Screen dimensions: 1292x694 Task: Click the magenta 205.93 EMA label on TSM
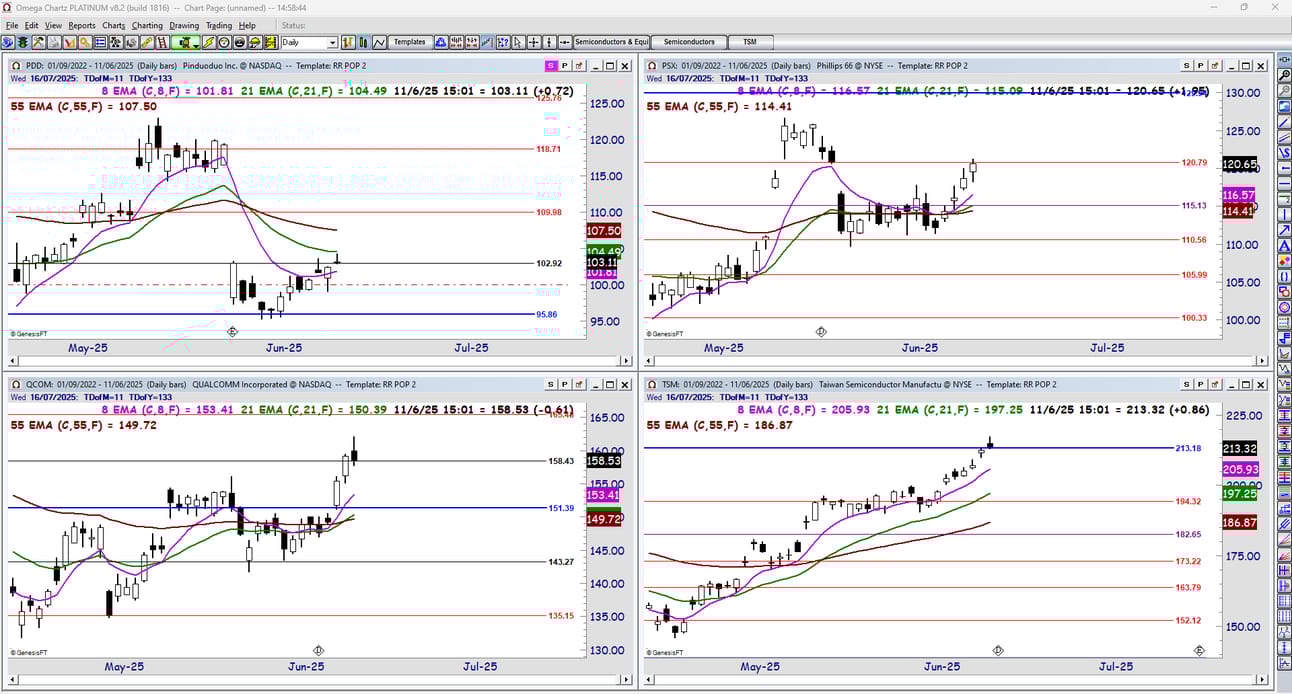pos(1240,470)
